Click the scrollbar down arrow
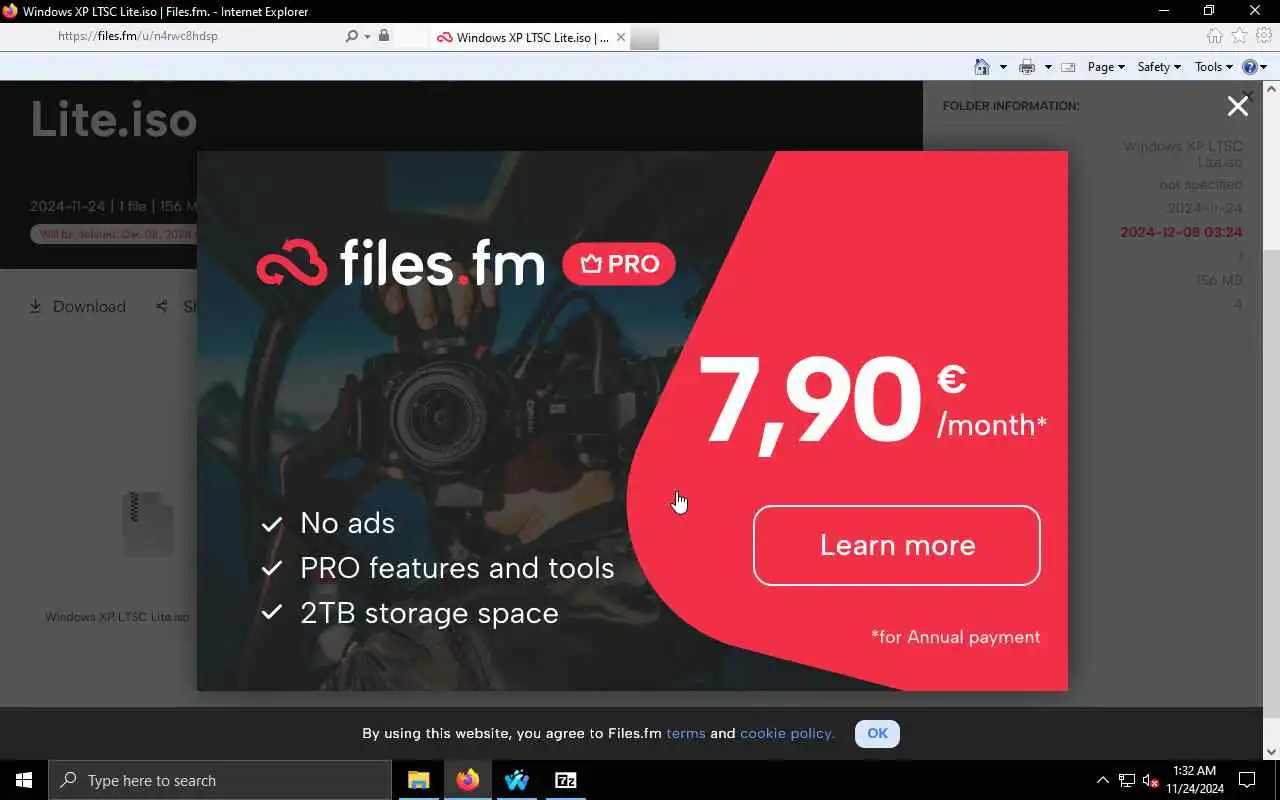The height and width of the screenshot is (800, 1280). 1271,752
